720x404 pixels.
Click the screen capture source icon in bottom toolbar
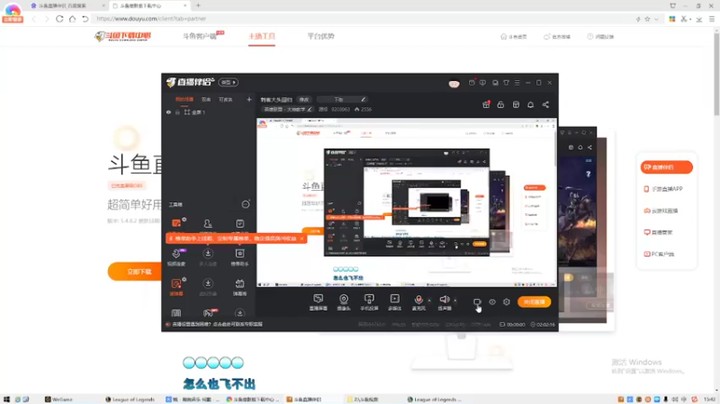click(x=318, y=302)
